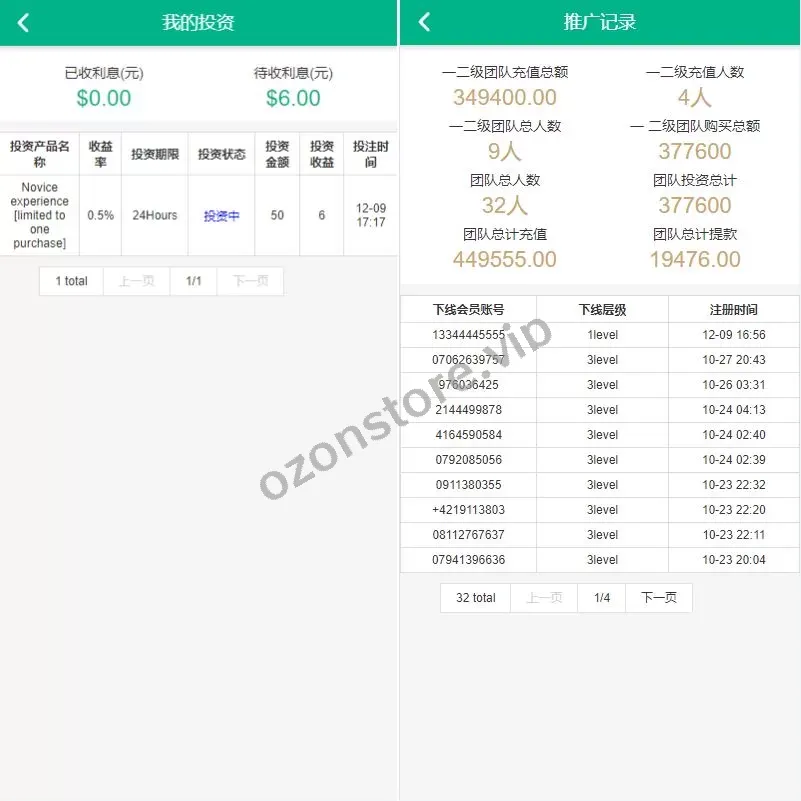Select the 1/4 page indicator
Image resolution: width=801 pixels, height=801 pixels.
click(x=602, y=598)
